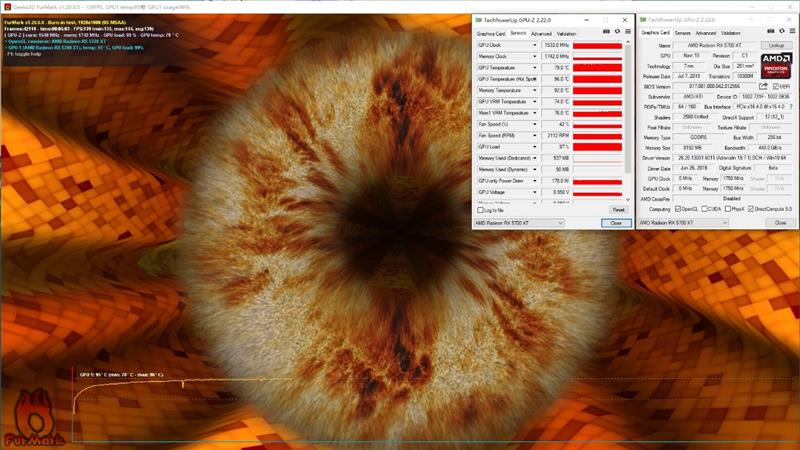
Task: Toggle the UEFI checkbox
Action: (775, 86)
